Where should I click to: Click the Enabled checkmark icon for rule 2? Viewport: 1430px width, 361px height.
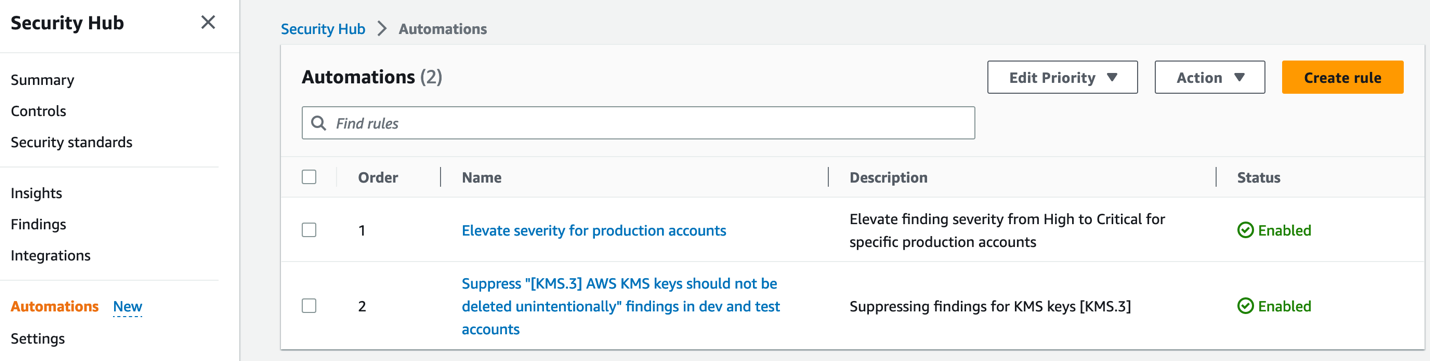click(1245, 306)
